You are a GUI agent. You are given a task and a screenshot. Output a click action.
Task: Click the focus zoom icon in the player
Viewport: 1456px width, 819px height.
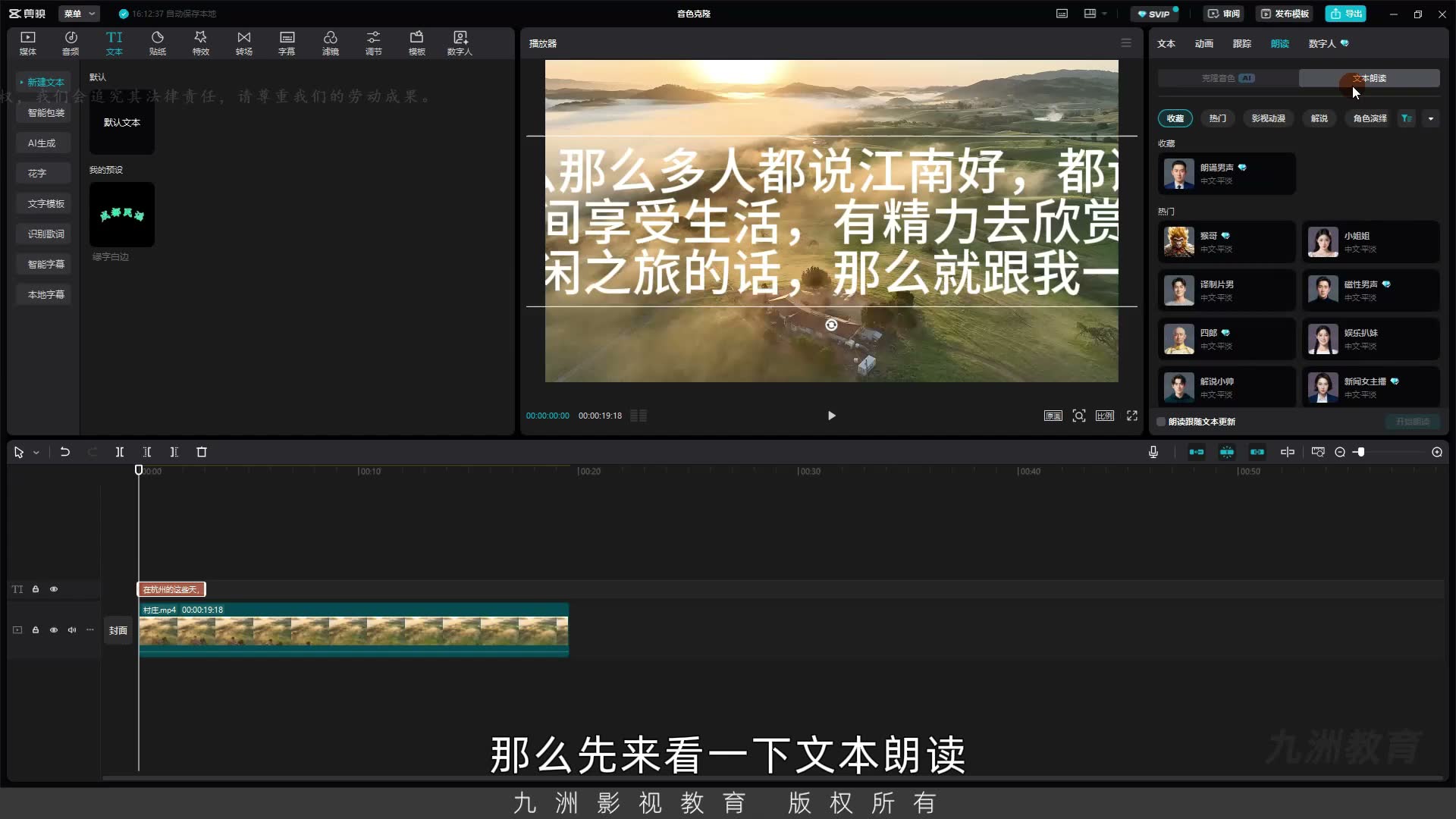pyautogui.click(x=1079, y=416)
